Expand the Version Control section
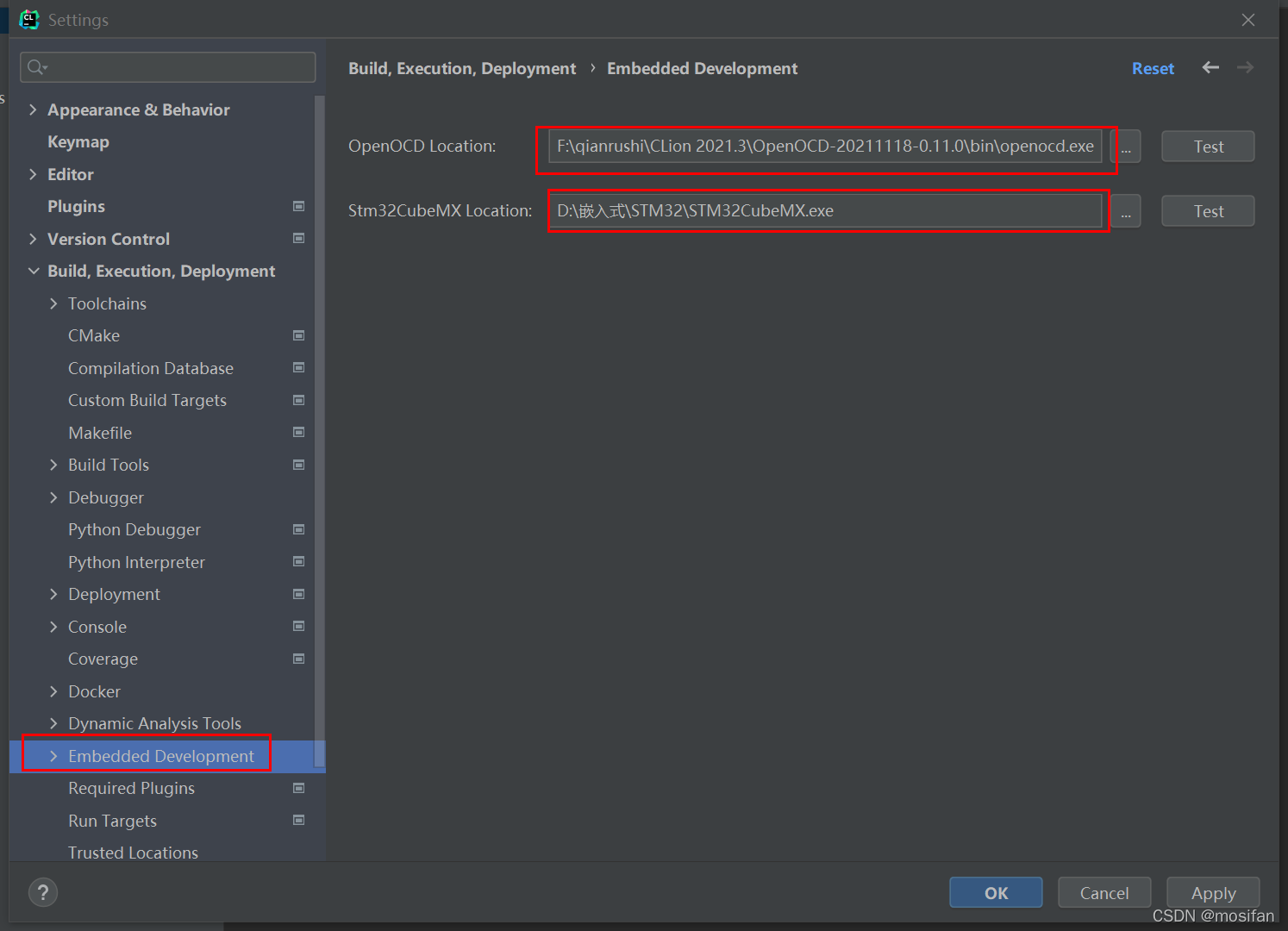This screenshot has height=931, width=1288. [x=33, y=239]
